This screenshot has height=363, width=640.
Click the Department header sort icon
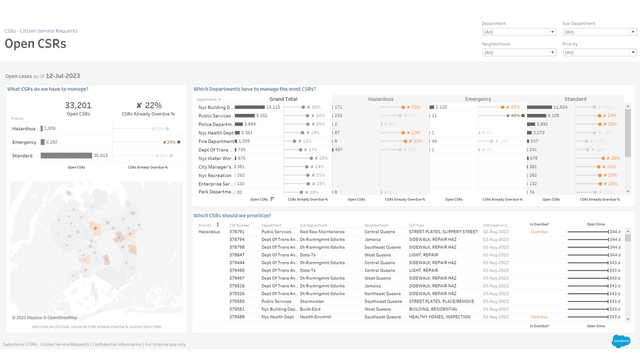(x=220, y=99)
